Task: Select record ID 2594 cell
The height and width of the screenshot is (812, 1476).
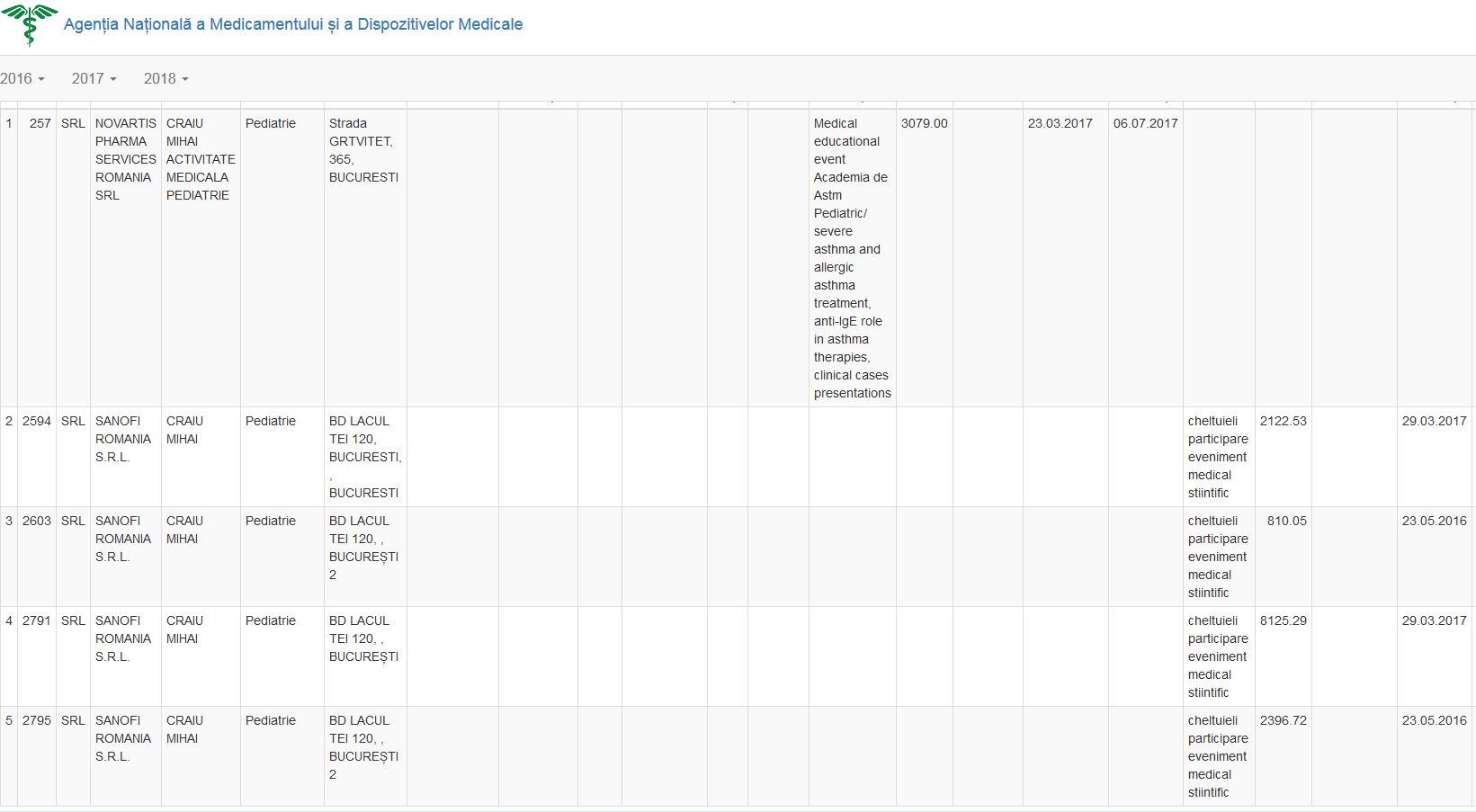Action: [x=37, y=421]
